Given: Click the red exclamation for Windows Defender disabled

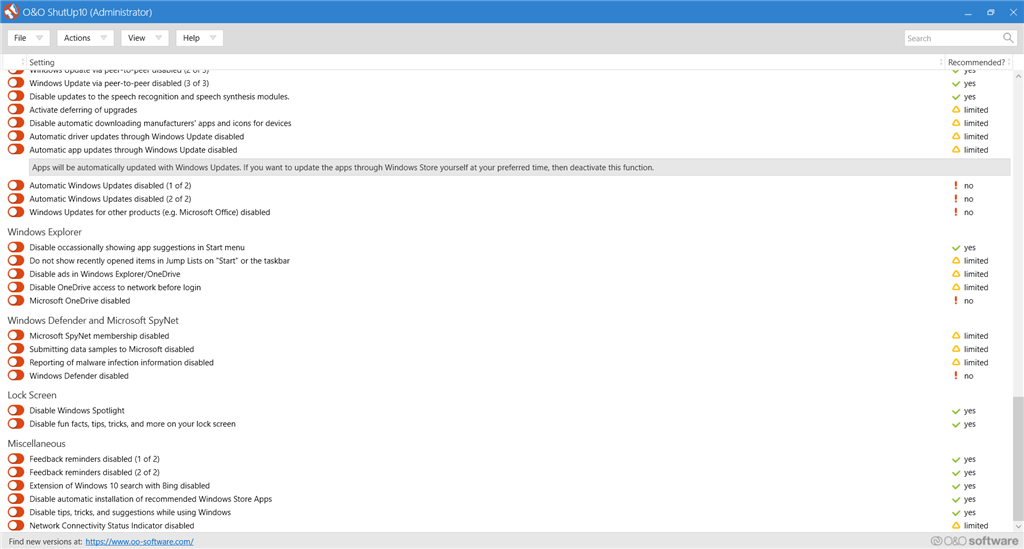Looking at the screenshot, I should pyautogui.click(x=956, y=375).
